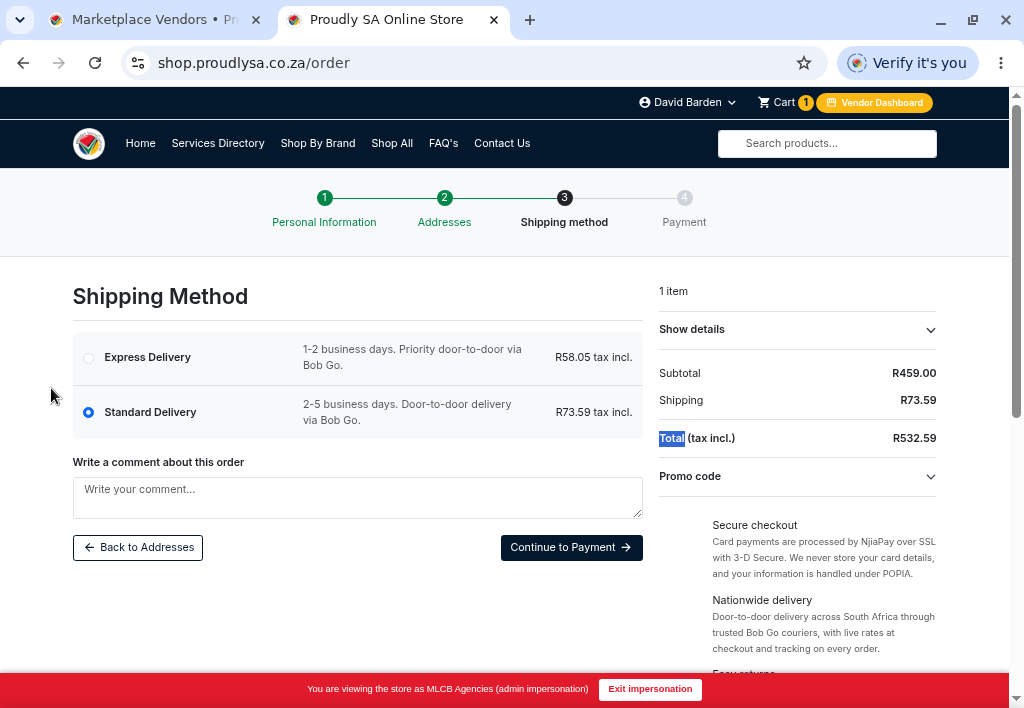
Task: Click scrollbar up arrow
Action: pos(1016,95)
